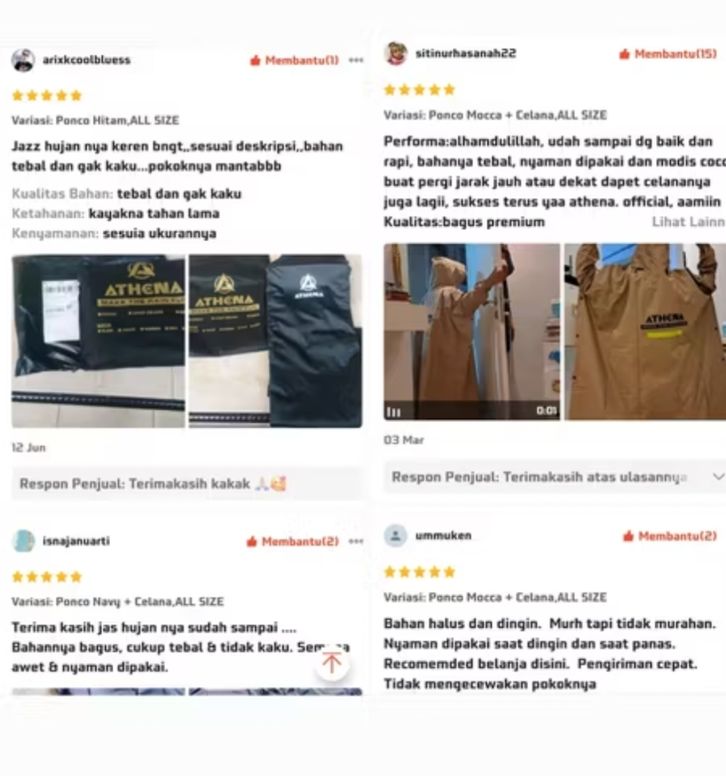Image resolution: width=726 pixels, height=776 pixels.
Task: View mocca poncho Athena logo photo
Action: click(x=645, y=332)
